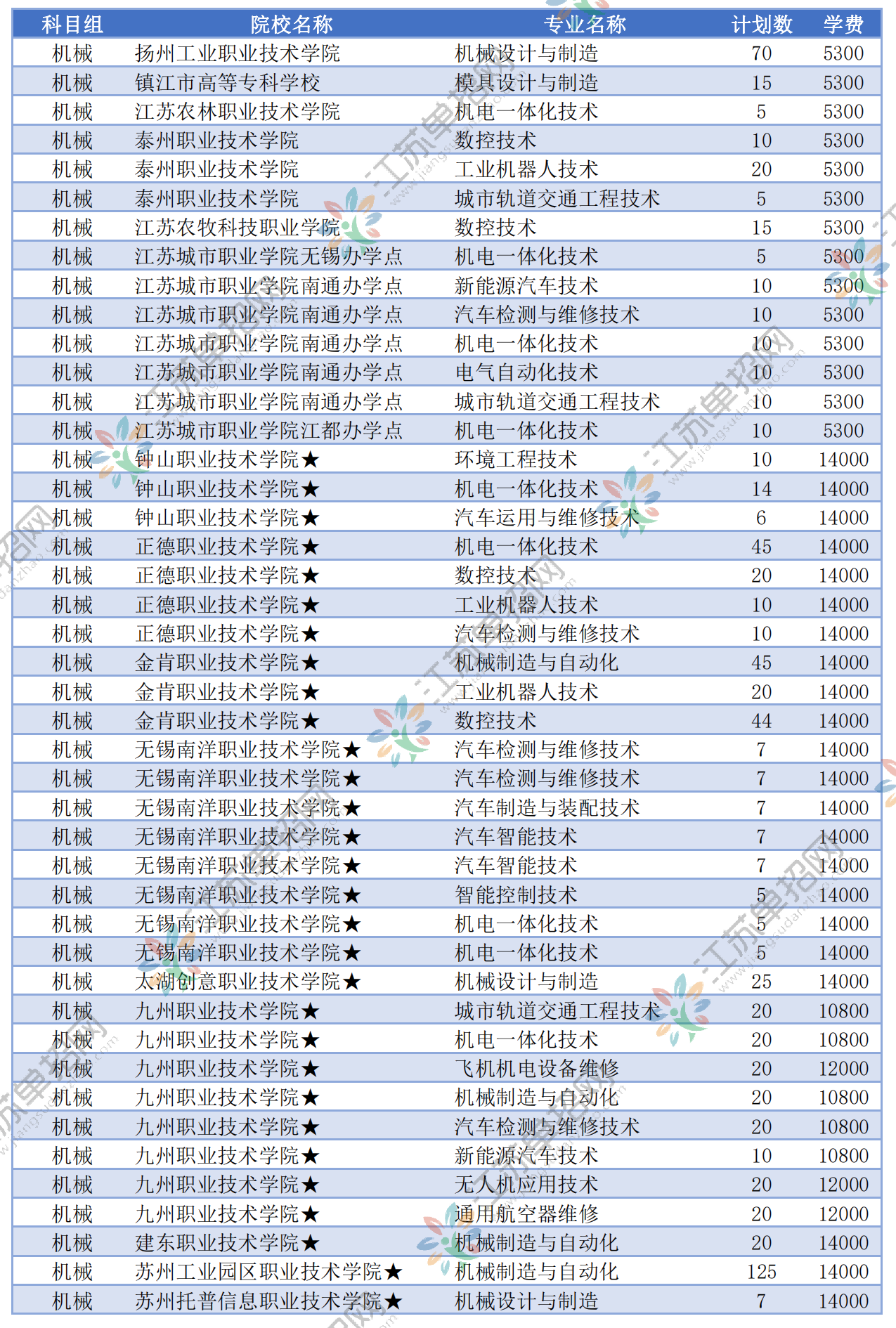
Task: Select 5300 tuition in 模具设计与制造 row
Action: pos(843,83)
